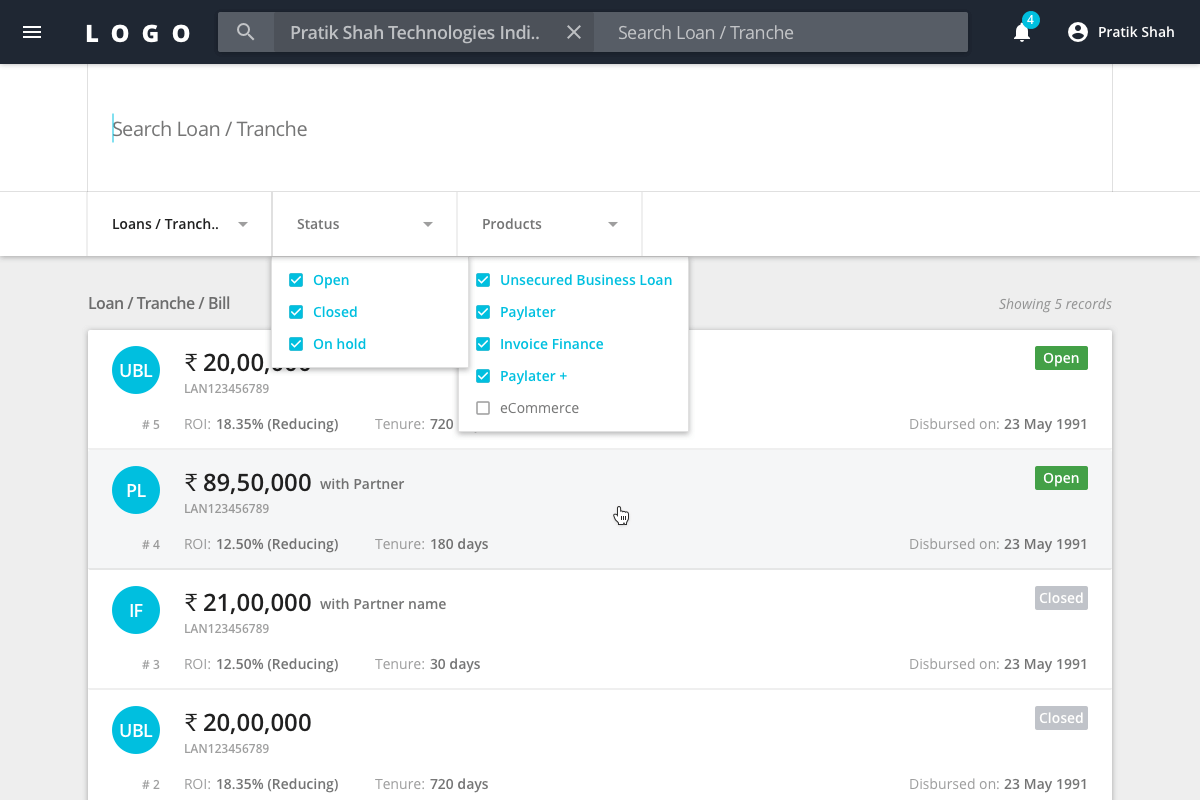Click the notification bell with 4 alerts
Screen dimensions: 1200x800
point(1021,32)
